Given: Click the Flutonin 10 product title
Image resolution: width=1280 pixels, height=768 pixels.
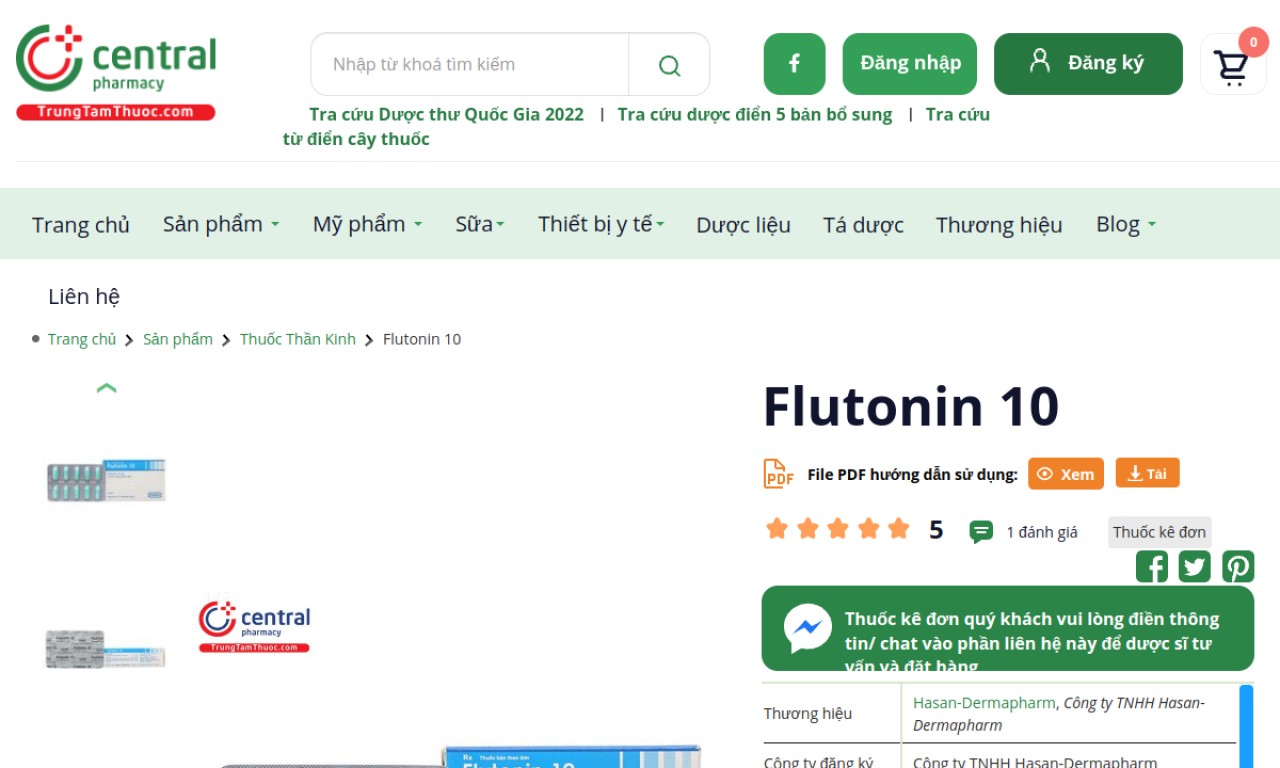Looking at the screenshot, I should click(x=911, y=406).
